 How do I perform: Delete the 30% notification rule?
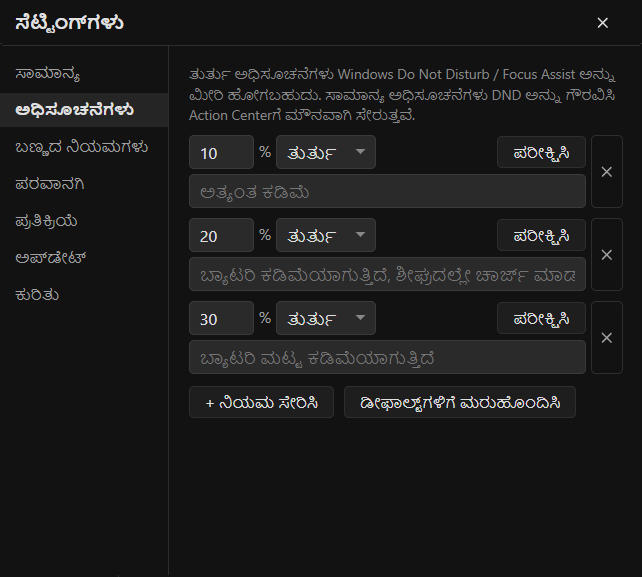pos(607,337)
